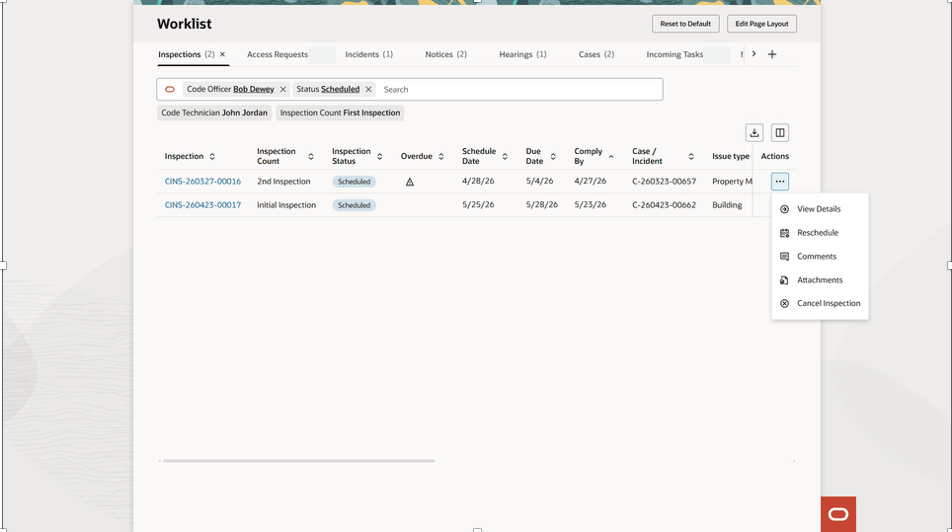Sort by Overdue column
The height and width of the screenshot is (532, 952).
click(441, 157)
